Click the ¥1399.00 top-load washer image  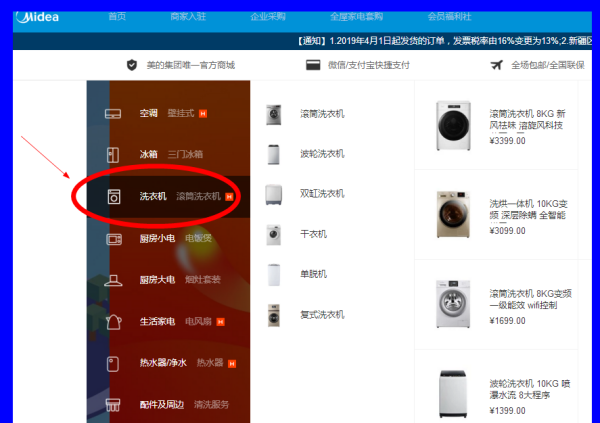(x=453, y=394)
